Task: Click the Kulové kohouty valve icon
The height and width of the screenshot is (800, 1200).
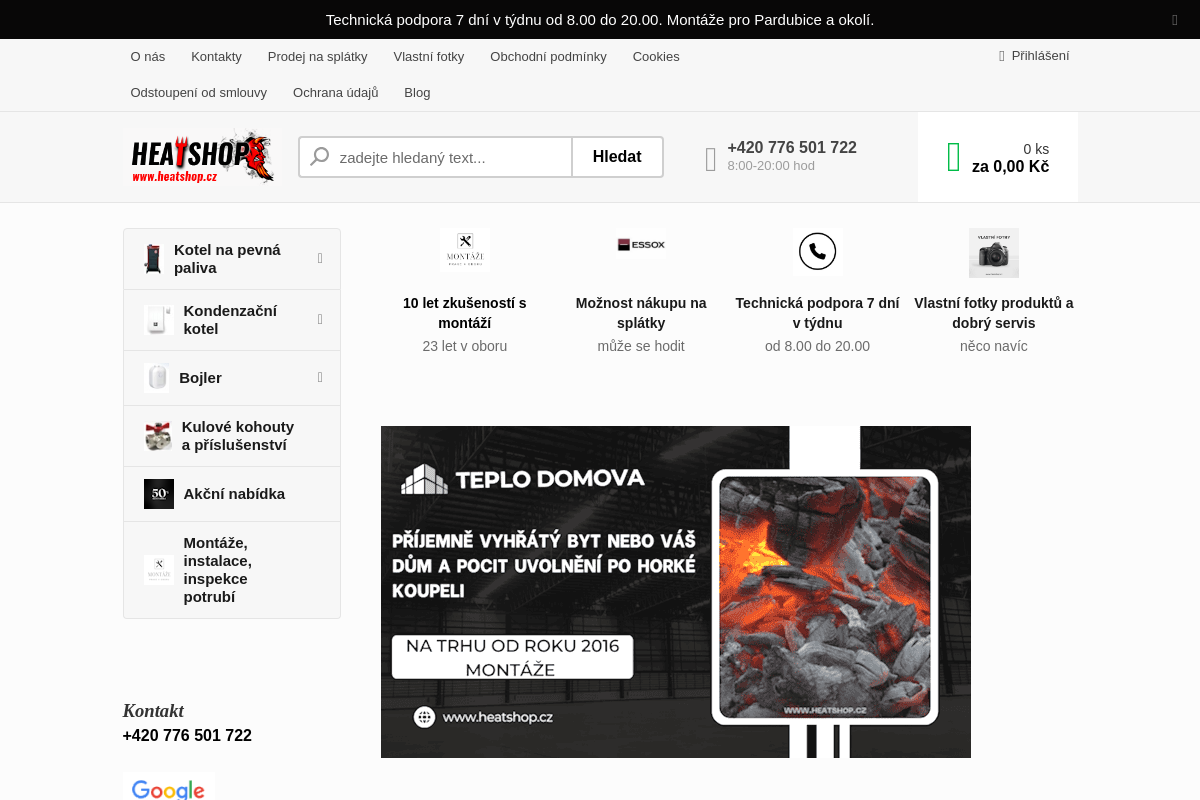Action: (x=158, y=436)
